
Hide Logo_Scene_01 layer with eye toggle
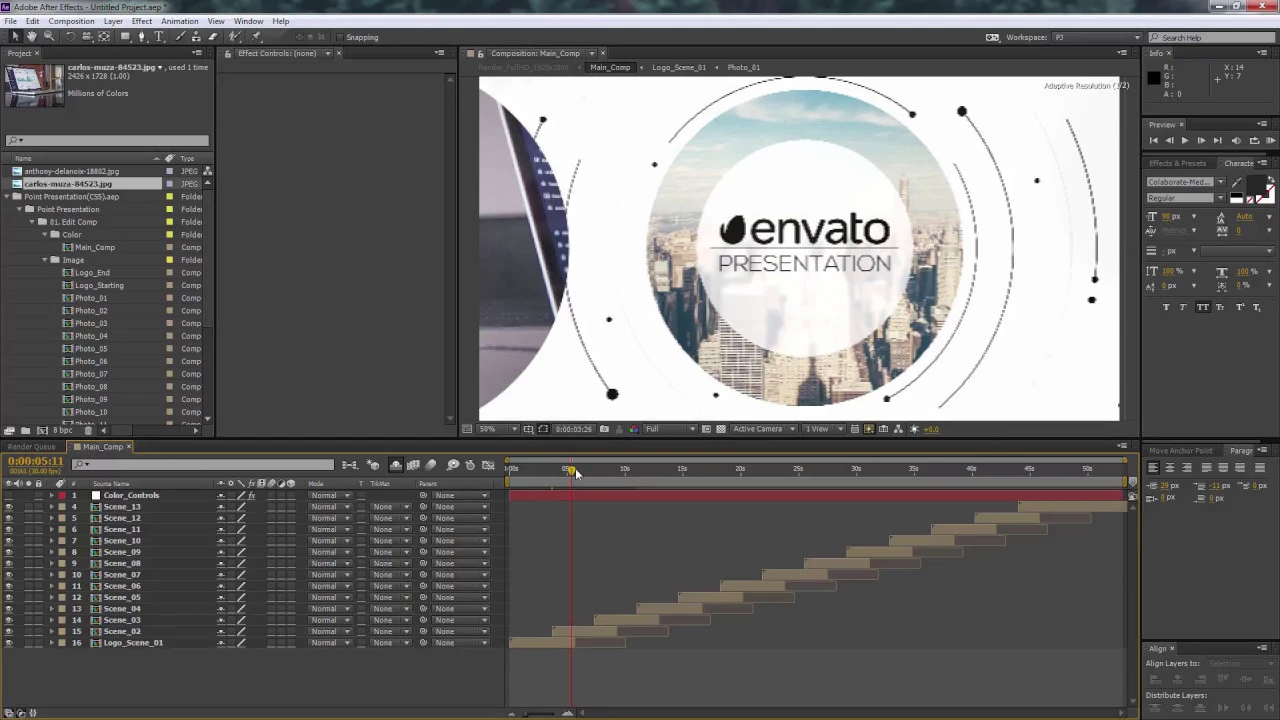pos(9,643)
